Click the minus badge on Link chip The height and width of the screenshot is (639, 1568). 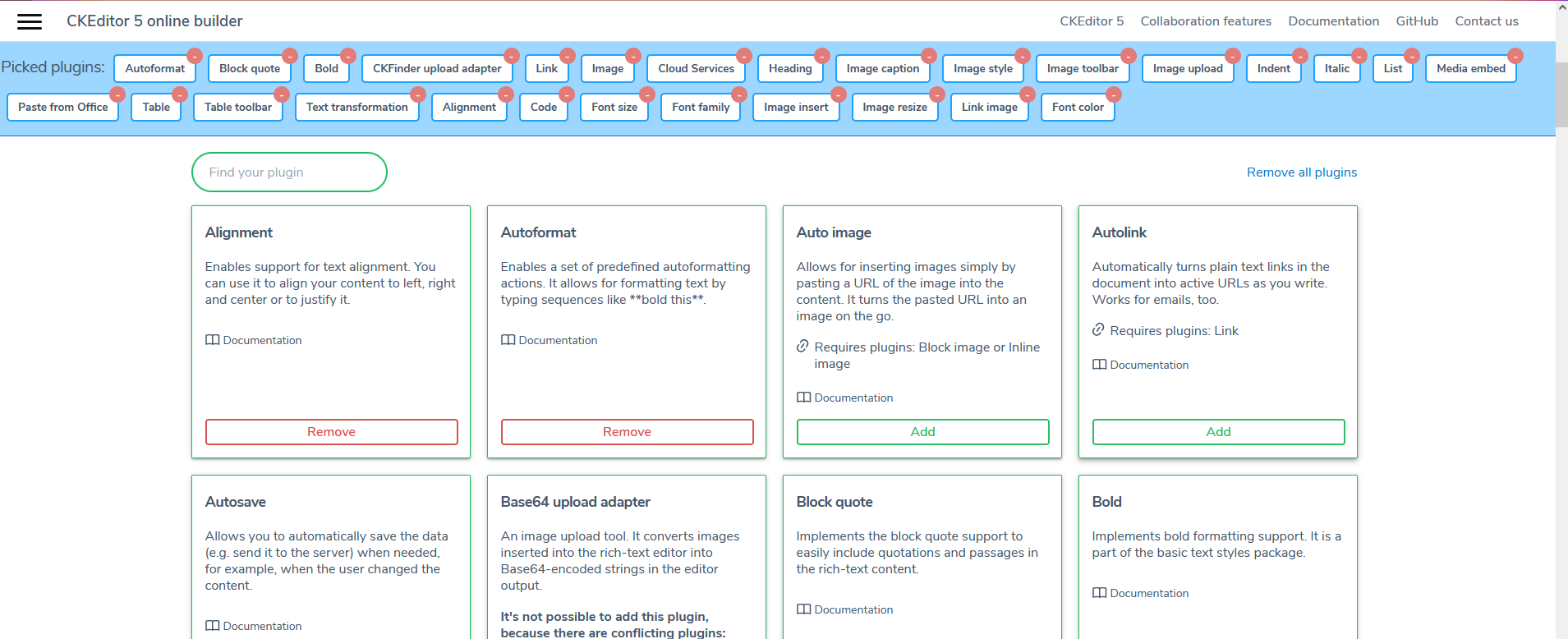[568, 56]
